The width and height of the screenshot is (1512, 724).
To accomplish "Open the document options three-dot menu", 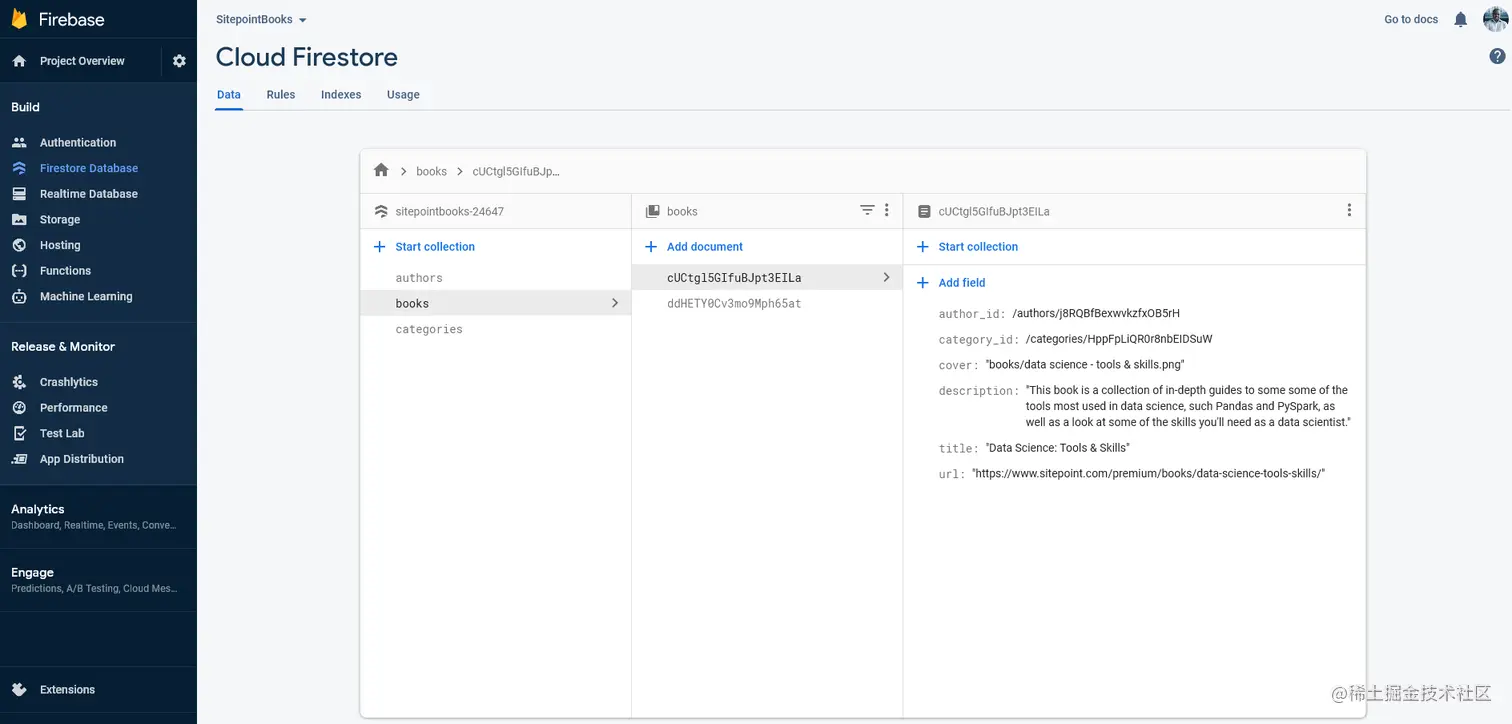I will click(x=1349, y=210).
